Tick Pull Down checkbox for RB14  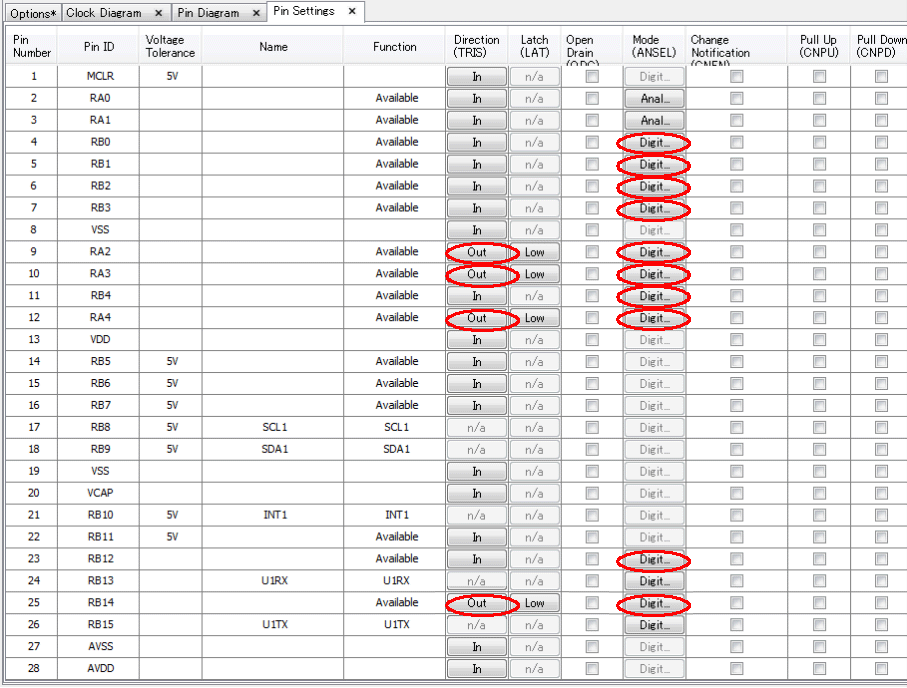pos(881,603)
